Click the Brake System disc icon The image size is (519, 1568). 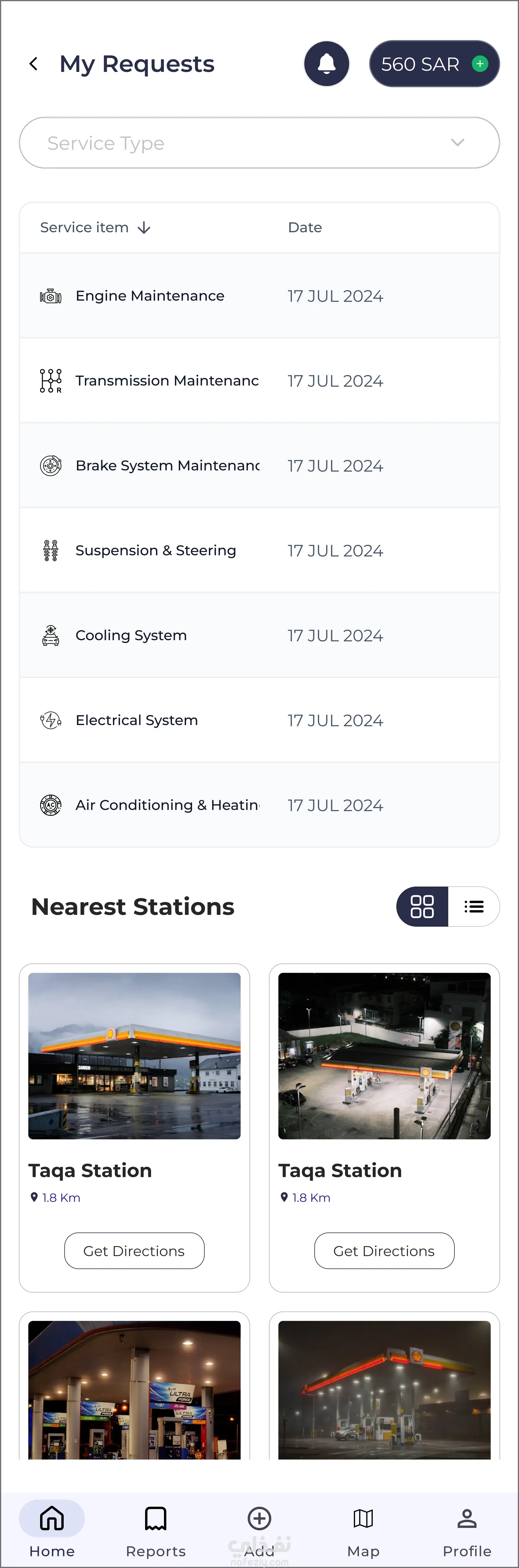pyautogui.click(x=50, y=466)
